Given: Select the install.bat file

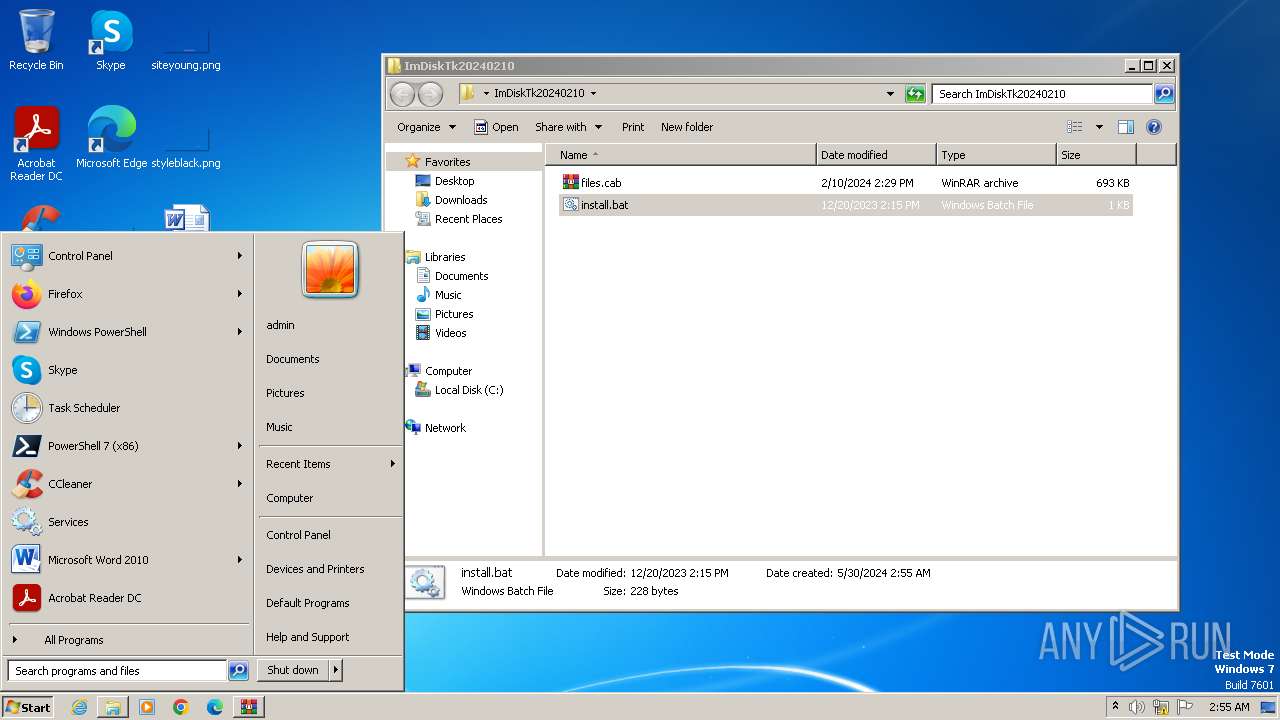Looking at the screenshot, I should click(845, 205).
